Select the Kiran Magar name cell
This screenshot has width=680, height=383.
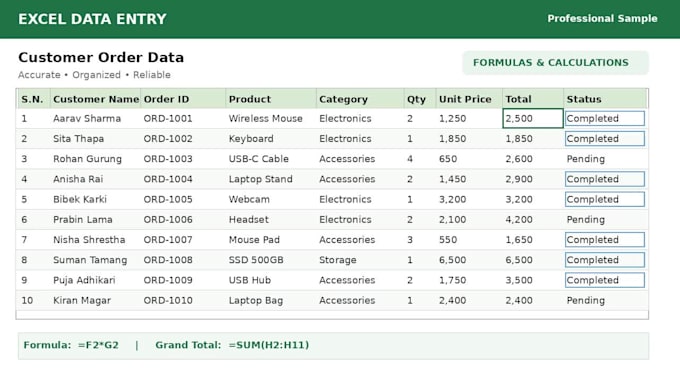[x=82, y=301]
